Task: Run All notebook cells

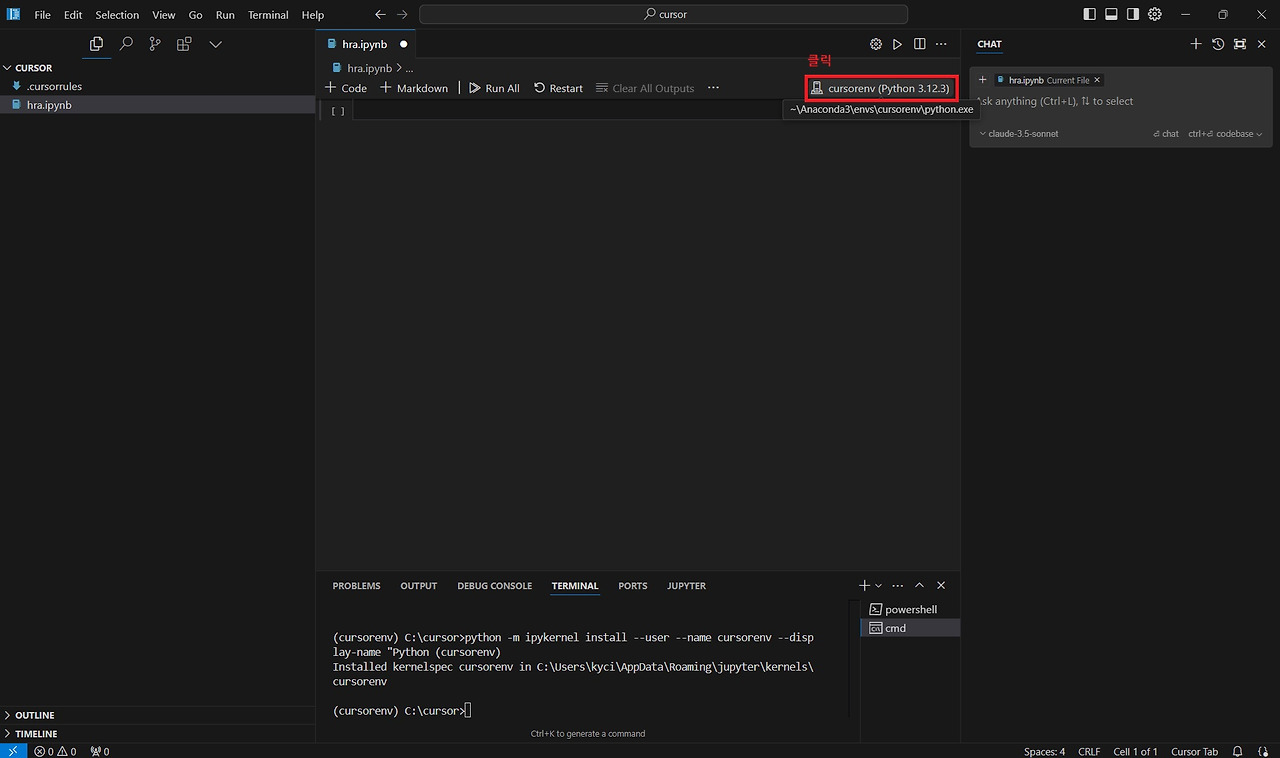Action: point(494,88)
